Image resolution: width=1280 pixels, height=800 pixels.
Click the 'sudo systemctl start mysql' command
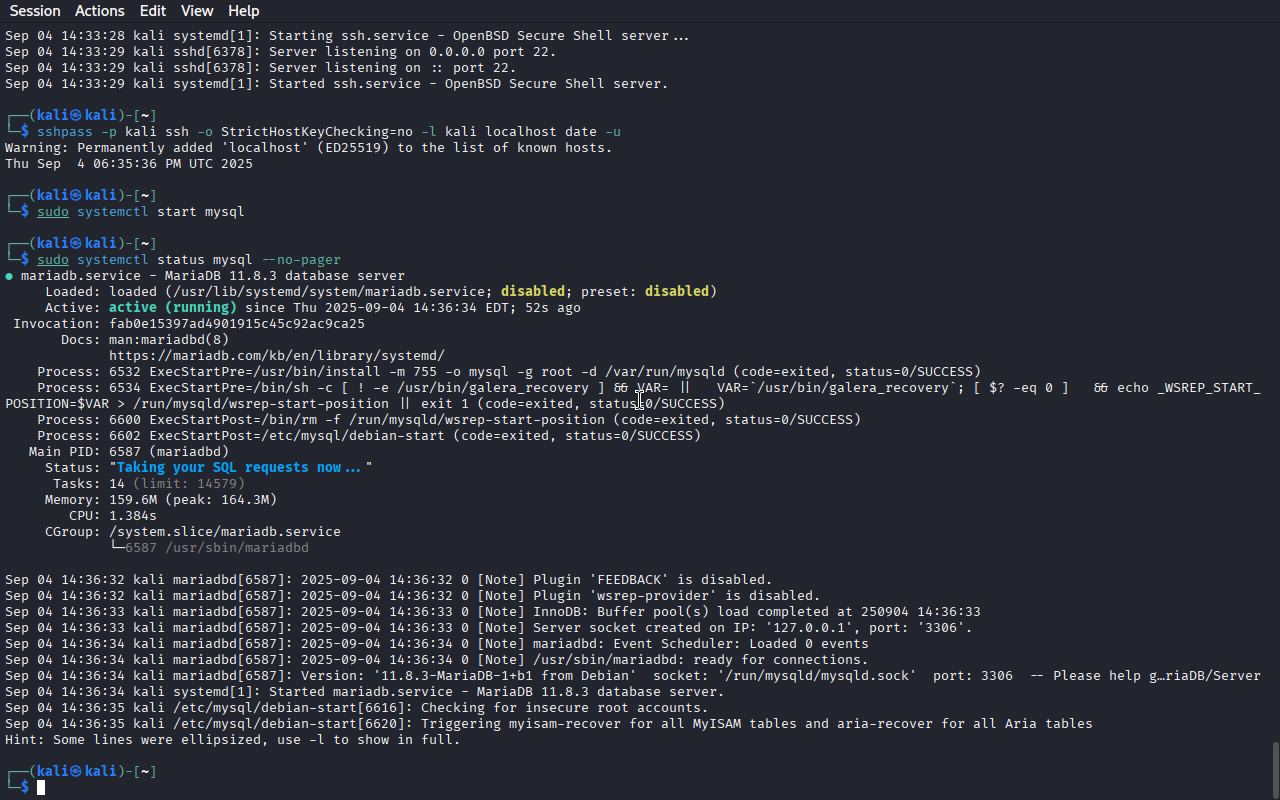click(141, 212)
